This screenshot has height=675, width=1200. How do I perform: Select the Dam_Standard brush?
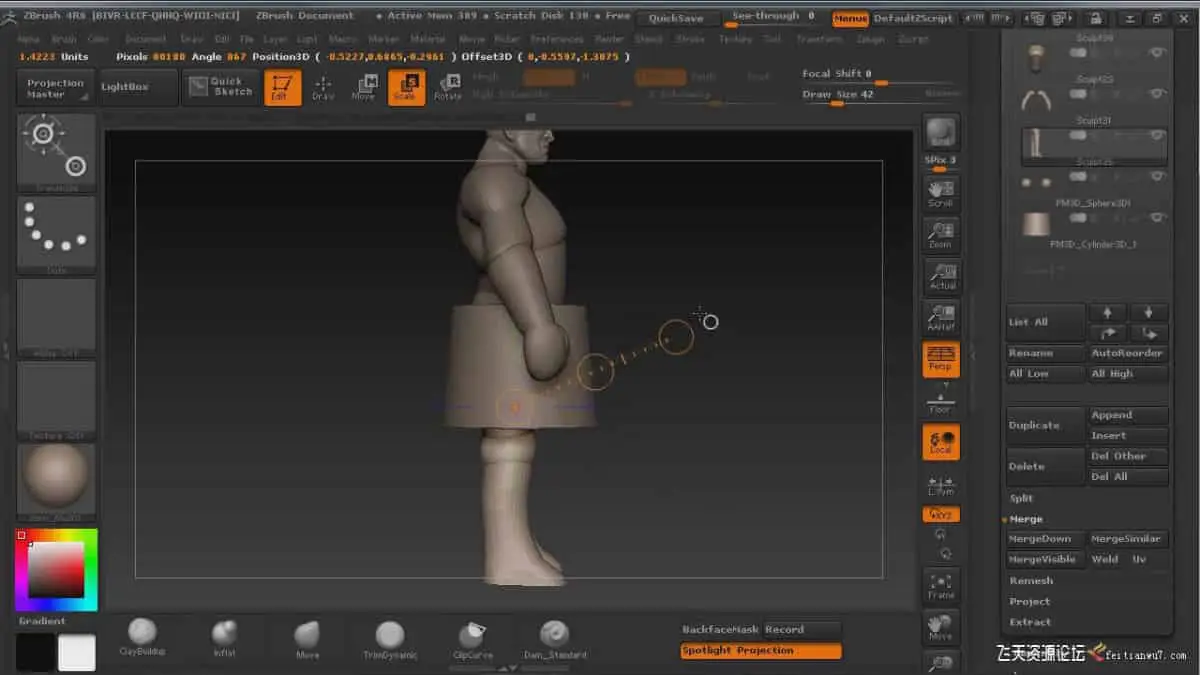(x=554, y=638)
